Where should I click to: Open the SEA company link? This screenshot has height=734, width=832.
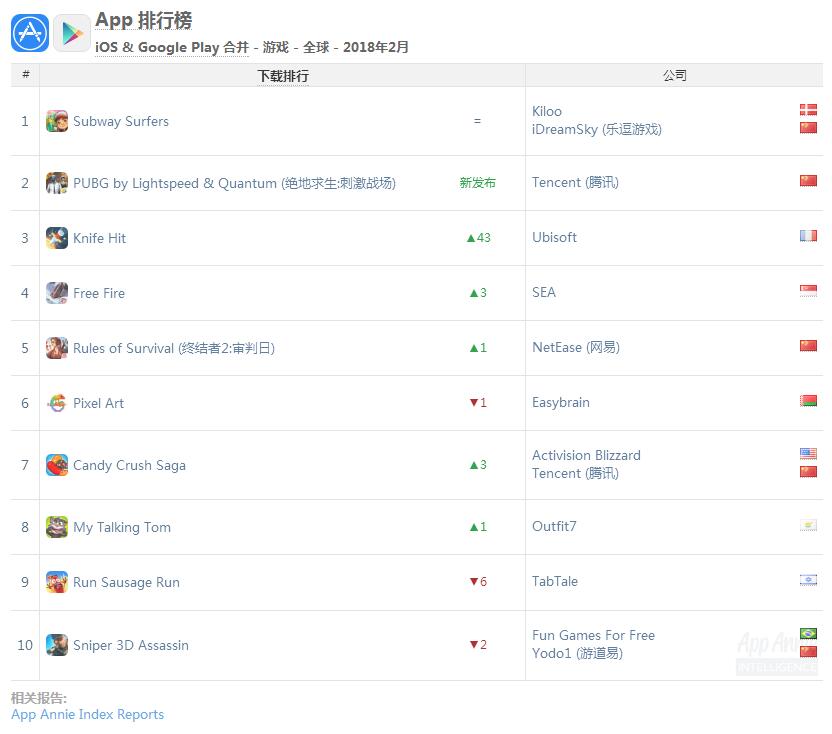pyautogui.click(x=544, y=292)
